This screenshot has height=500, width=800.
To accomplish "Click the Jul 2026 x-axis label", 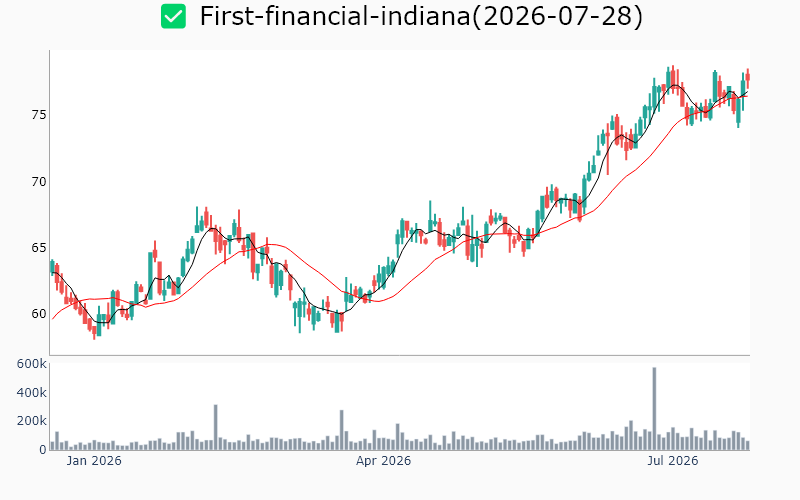I will [x=672, y=461].
